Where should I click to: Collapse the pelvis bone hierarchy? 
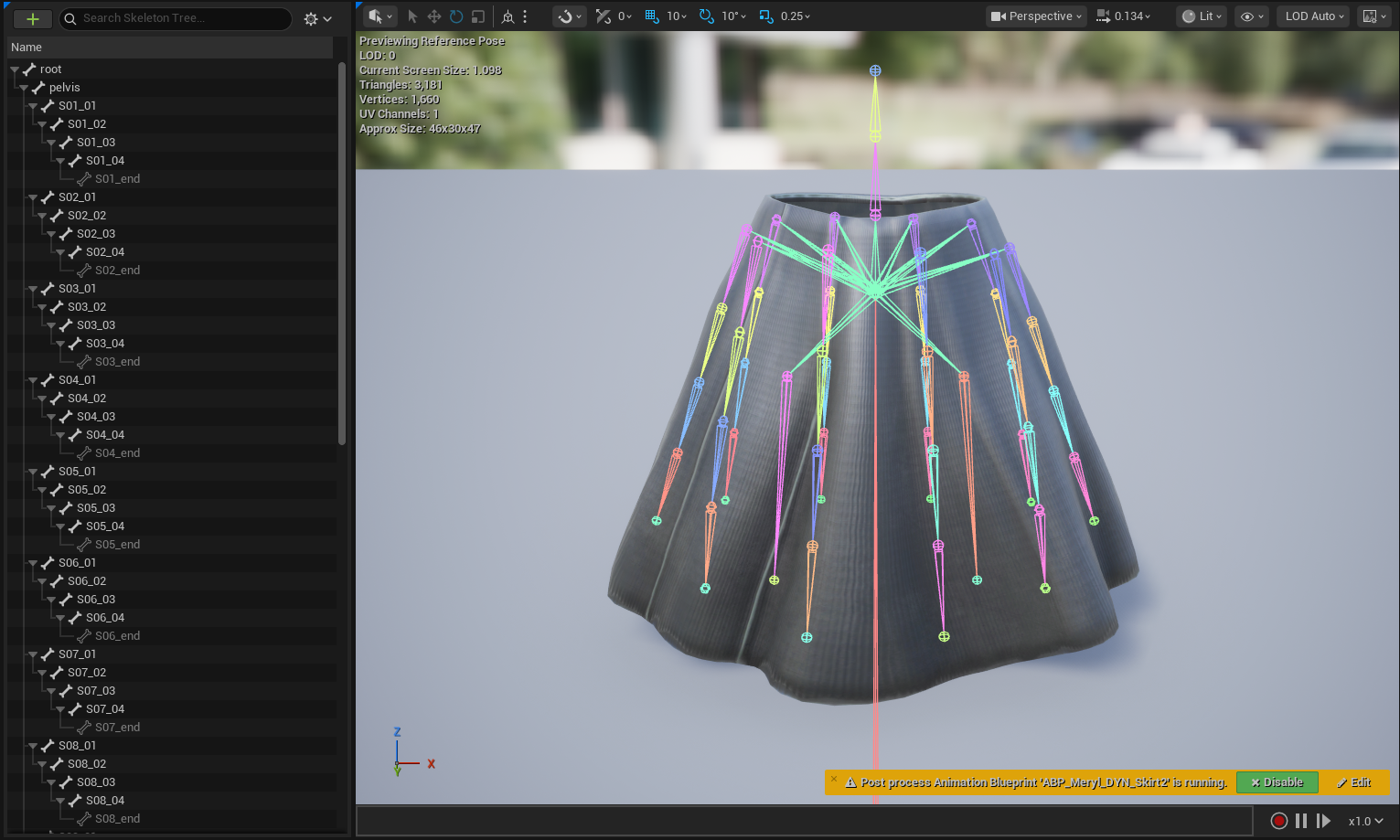click(x=24, y=88)
